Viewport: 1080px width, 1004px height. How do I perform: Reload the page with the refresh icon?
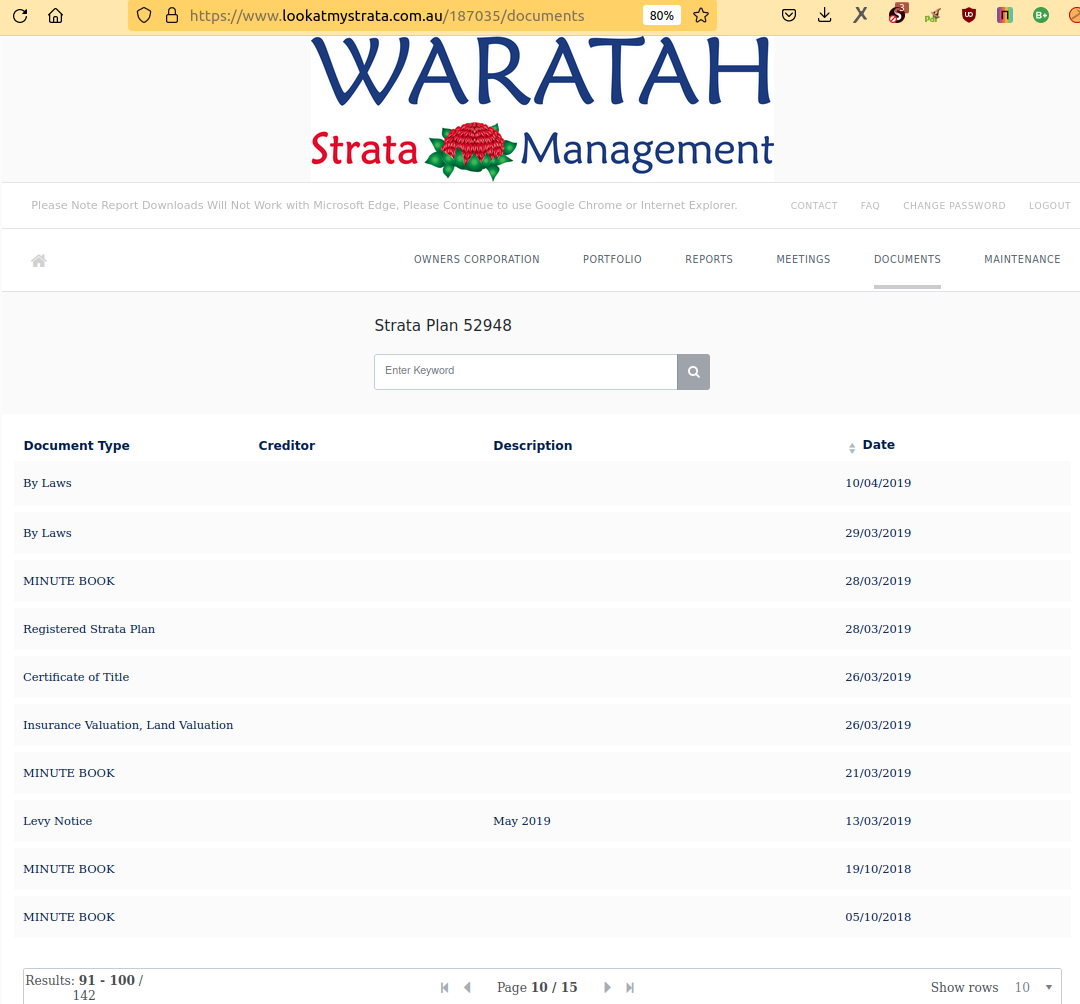tap(20, 15)
